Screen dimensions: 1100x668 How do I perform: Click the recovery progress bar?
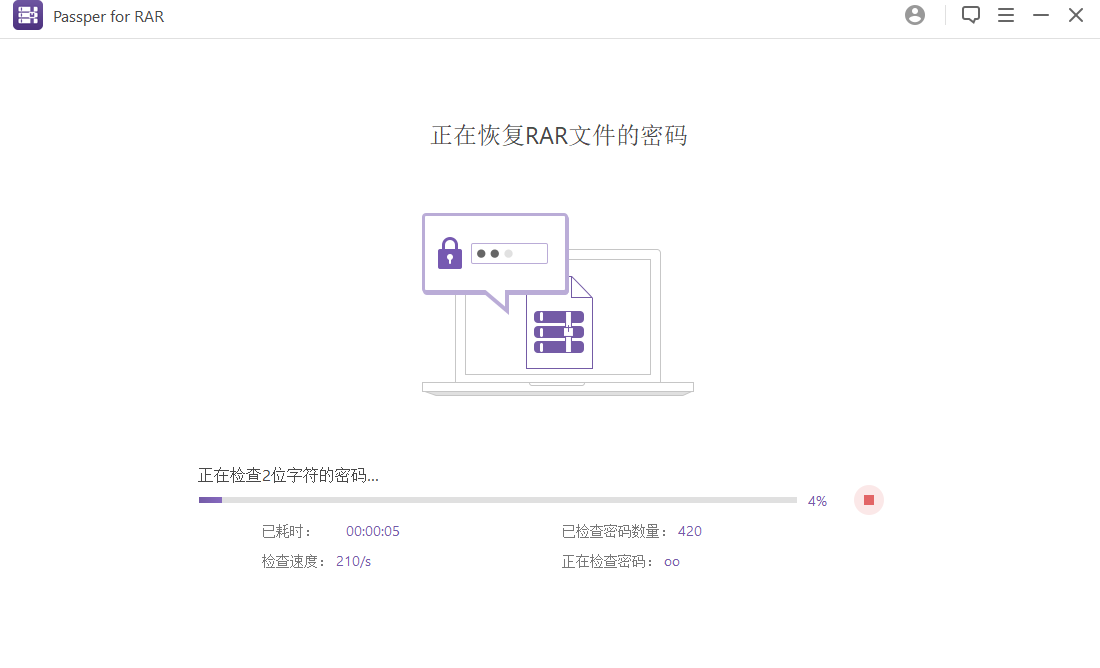pyautogui.click(x=497, y=500)
